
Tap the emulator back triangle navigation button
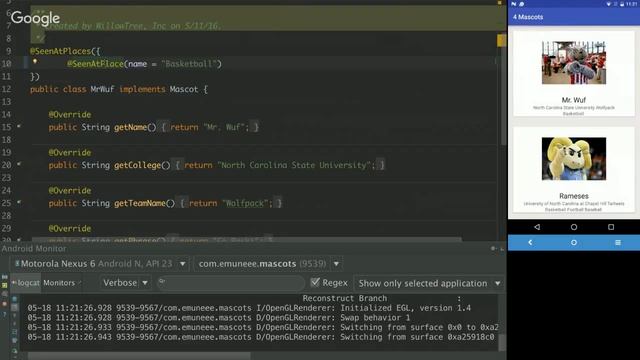[537, 227]
